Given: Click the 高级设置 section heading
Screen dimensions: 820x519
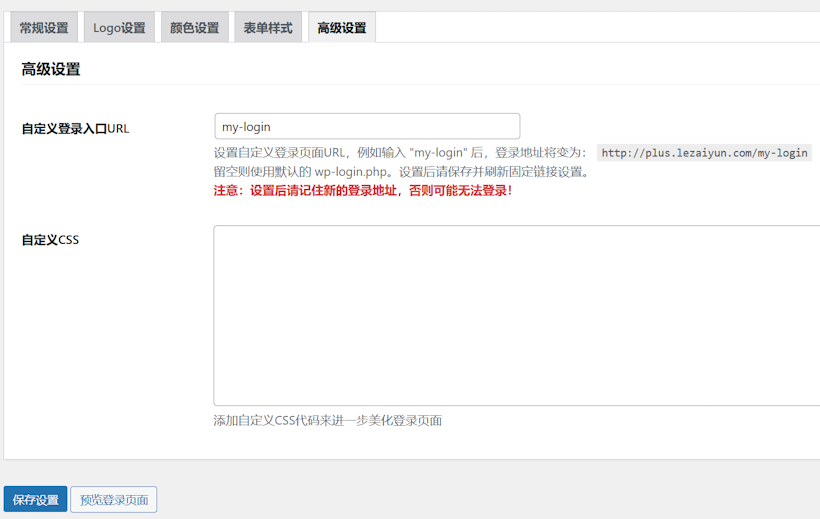Looking at the screenshot, I should pos(51,70).
